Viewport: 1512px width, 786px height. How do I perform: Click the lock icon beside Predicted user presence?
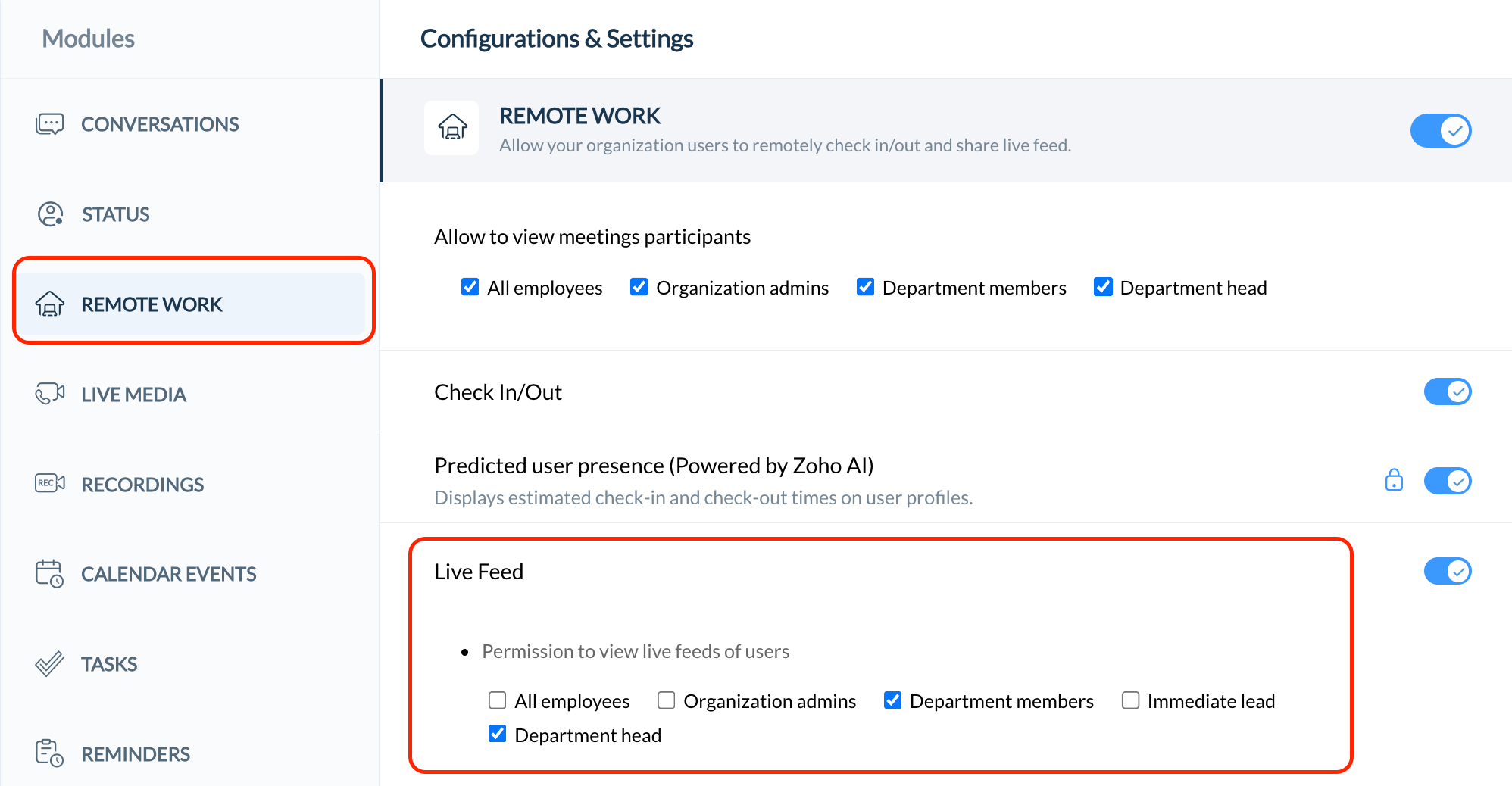[1394, 480]
